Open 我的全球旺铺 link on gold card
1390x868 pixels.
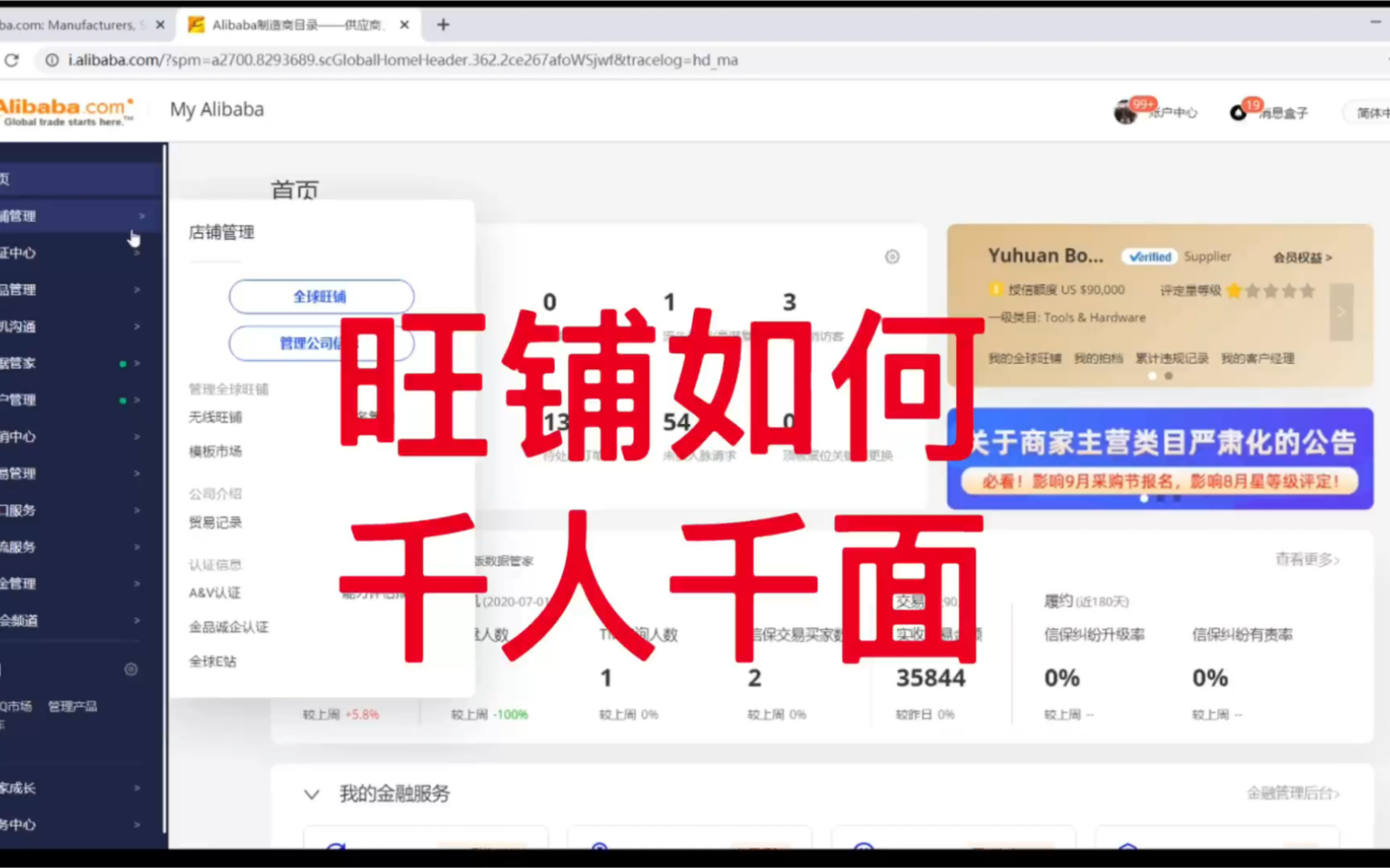[1024, 359]
